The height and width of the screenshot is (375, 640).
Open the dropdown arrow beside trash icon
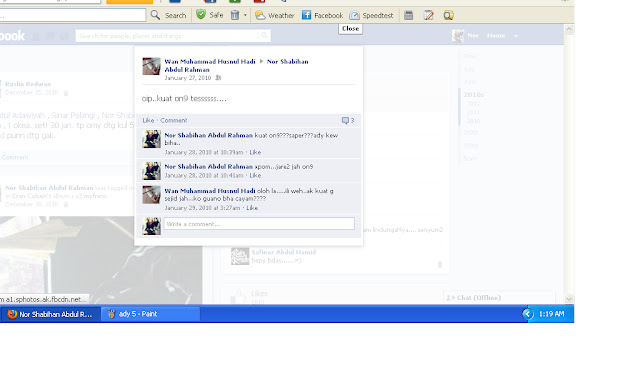pyautogui.click(x=245, y=15)
